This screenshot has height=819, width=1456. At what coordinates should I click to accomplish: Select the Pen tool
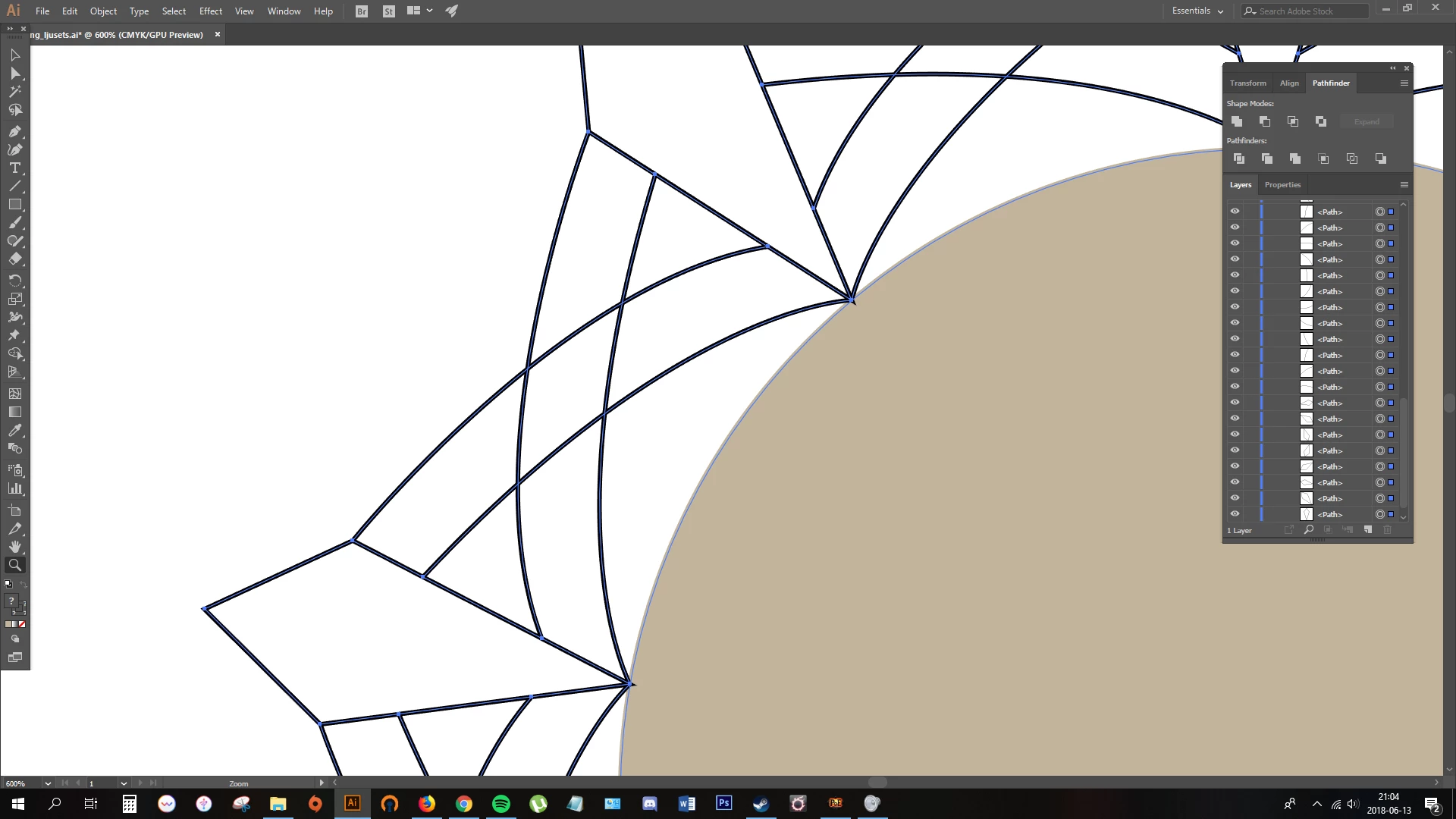[x=14, y=131]
